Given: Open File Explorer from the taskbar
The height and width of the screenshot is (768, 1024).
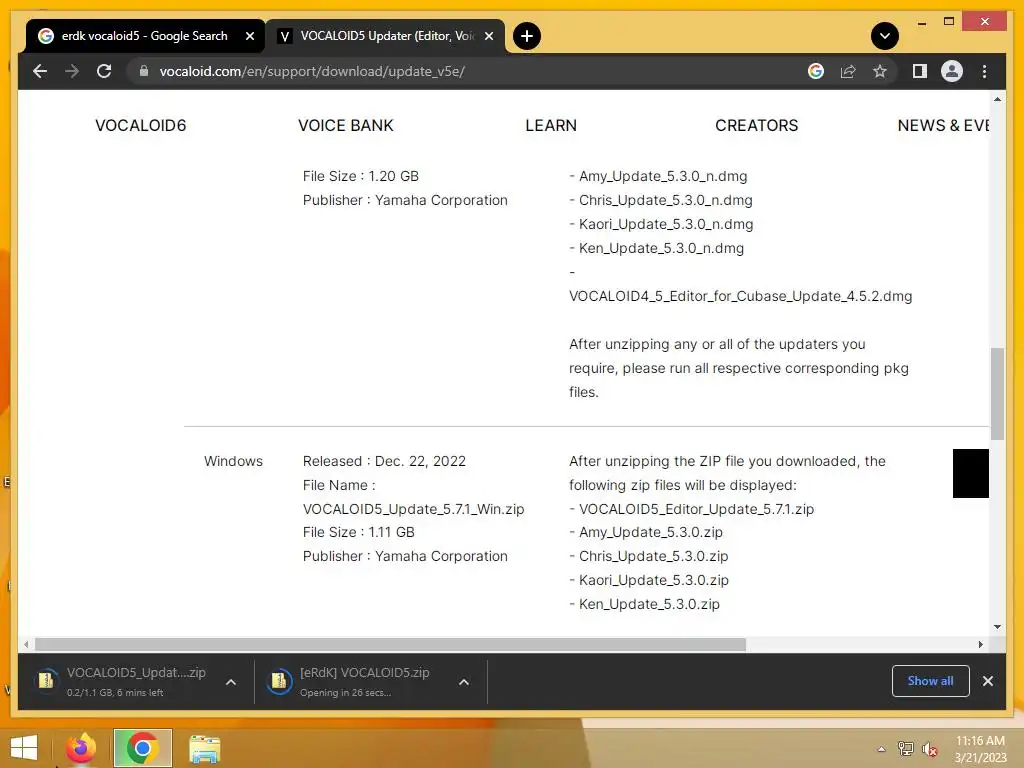Looking at the screenshot, I should coord(204,748).
